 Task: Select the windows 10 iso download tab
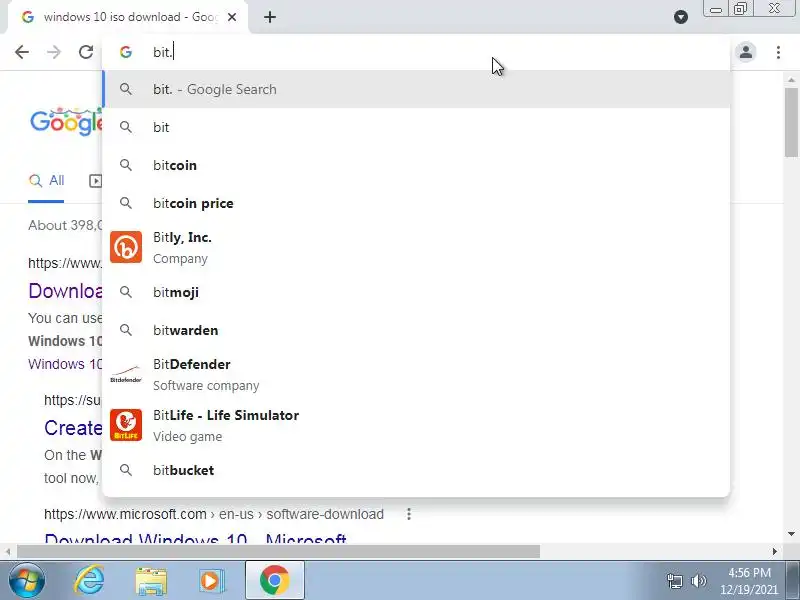128,17
